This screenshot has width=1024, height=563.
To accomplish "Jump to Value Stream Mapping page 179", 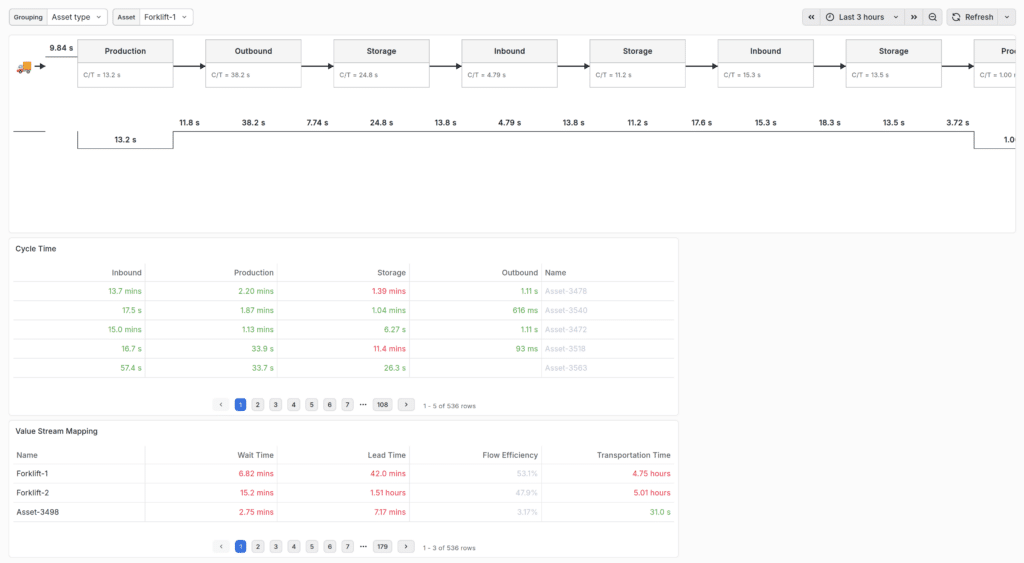I will (383, 547).
